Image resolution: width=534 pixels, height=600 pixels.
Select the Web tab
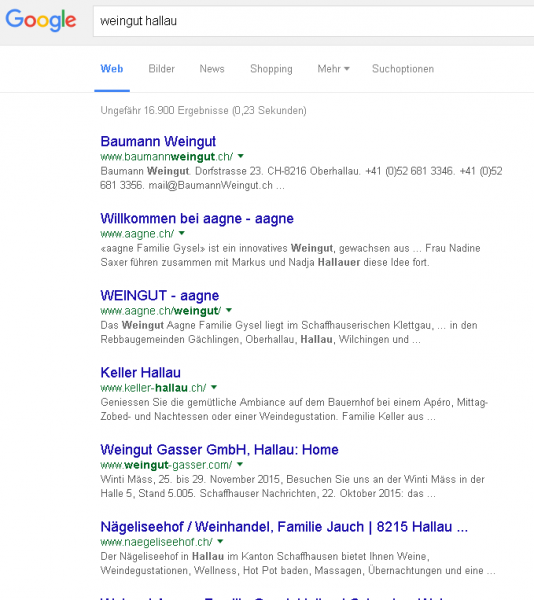click(x=112, y=69)
